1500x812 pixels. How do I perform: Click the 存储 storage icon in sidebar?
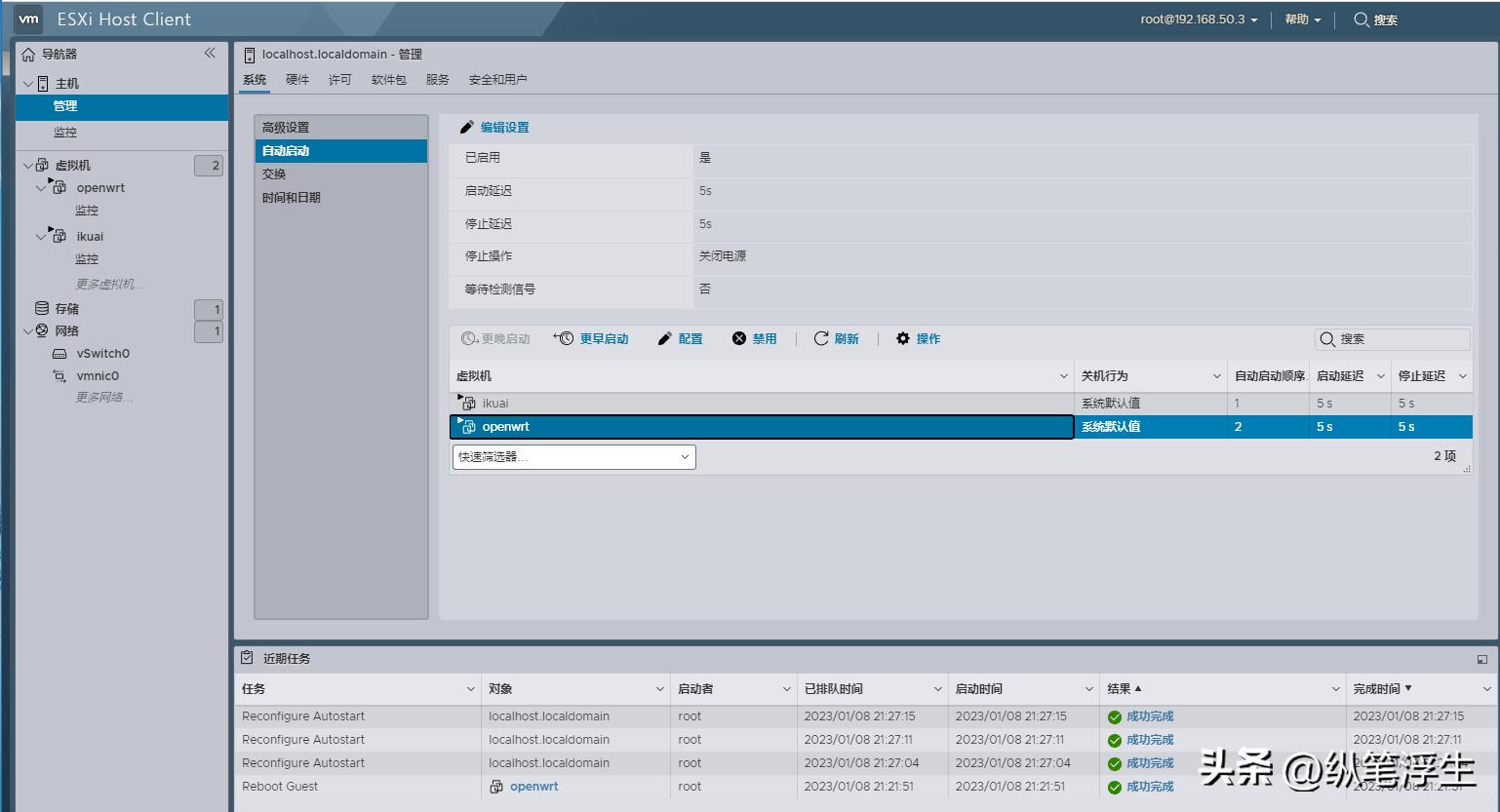[x=44, y=308]
